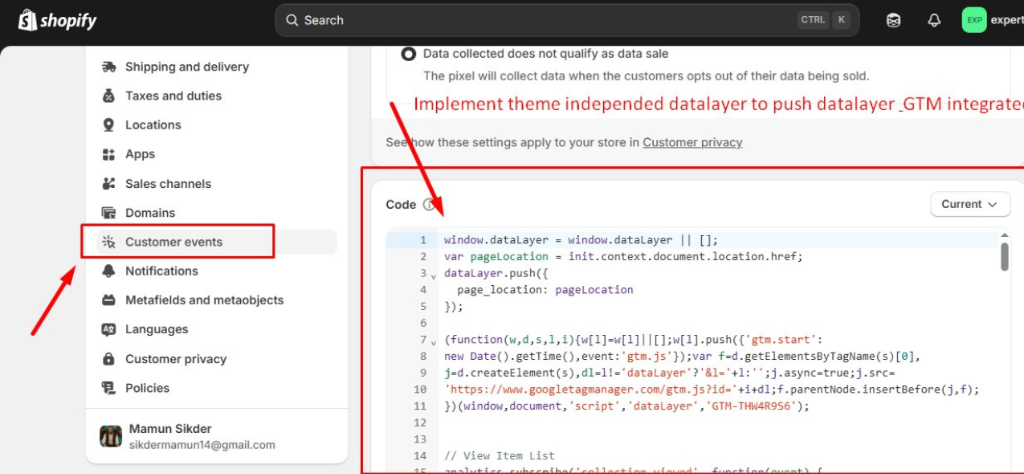Click the 'var pageLocation' code line
This screenshot has width=1024, height=474.
pyautogui.click(x=623, y=257)
